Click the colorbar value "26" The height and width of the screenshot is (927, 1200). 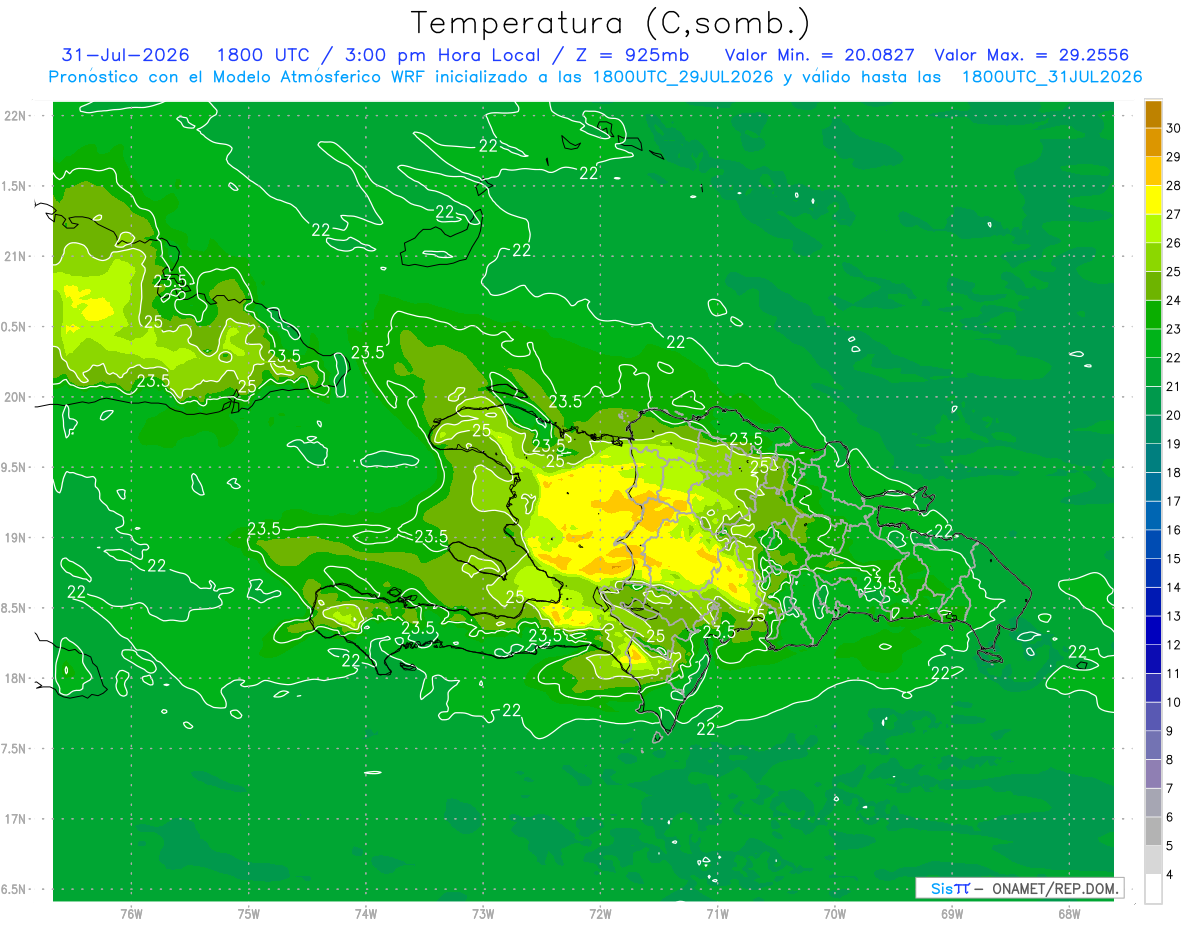(x=1174, y=243)
